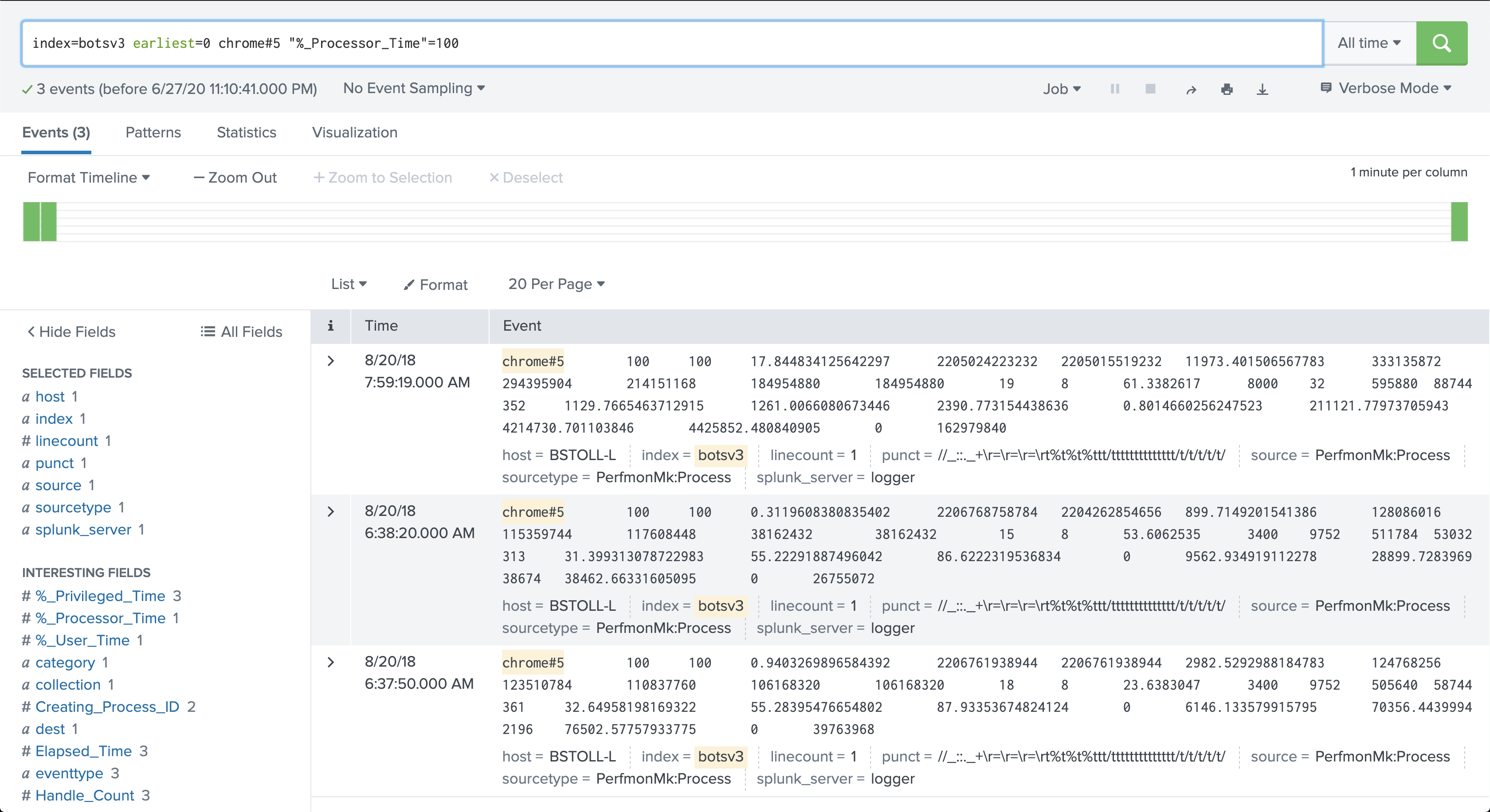Screen dimensions: 1490x812
Task: Switch to the Visualization tab
Action: (x=355, y=133)
